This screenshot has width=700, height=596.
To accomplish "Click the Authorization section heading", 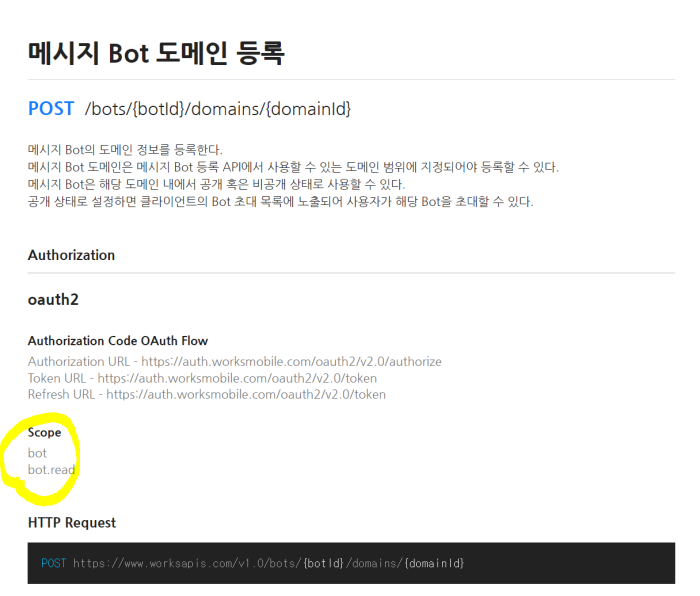I will pos(71,255).
